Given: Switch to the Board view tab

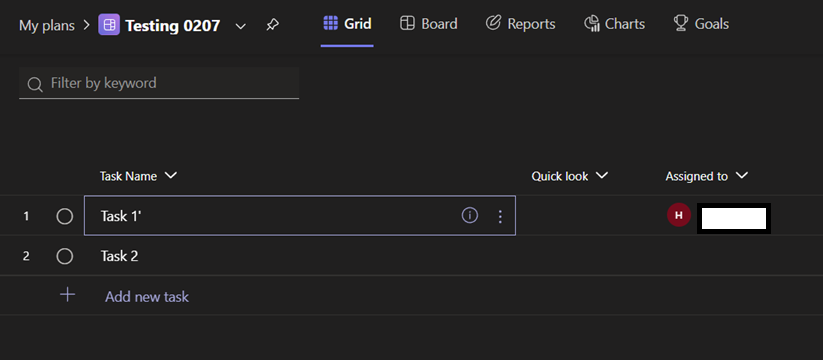Looking at the screenshot, I should pos(428,24).
